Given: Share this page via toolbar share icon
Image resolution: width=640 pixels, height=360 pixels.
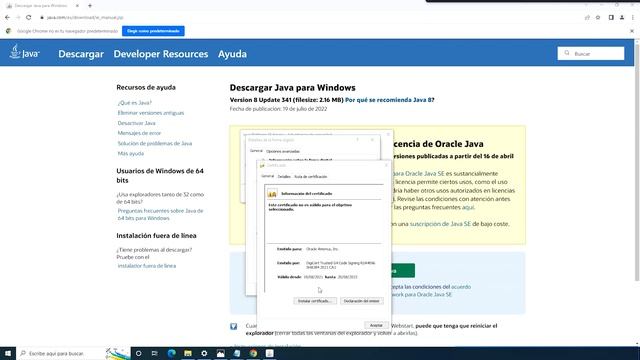Looking at the screenshot, I should tap(587, 18).
